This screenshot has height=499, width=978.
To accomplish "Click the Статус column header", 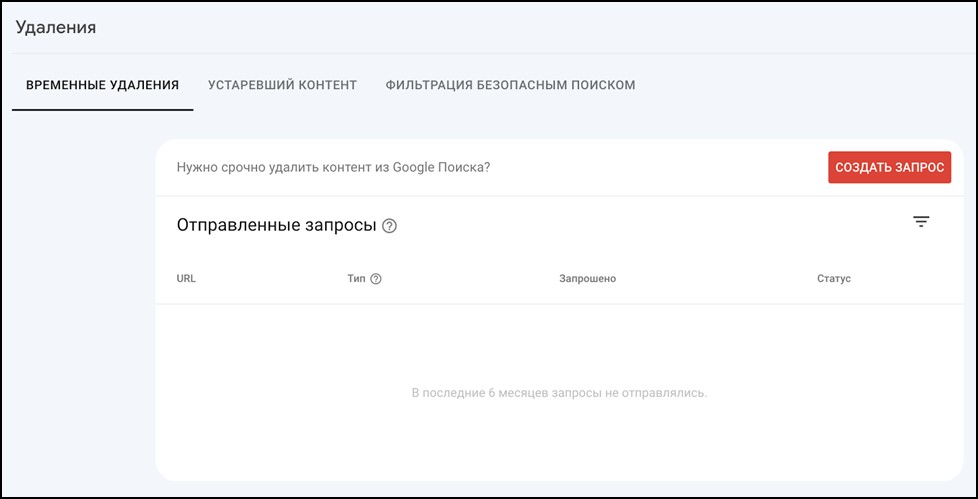I will pyautogui.click(x=834, y=279).
